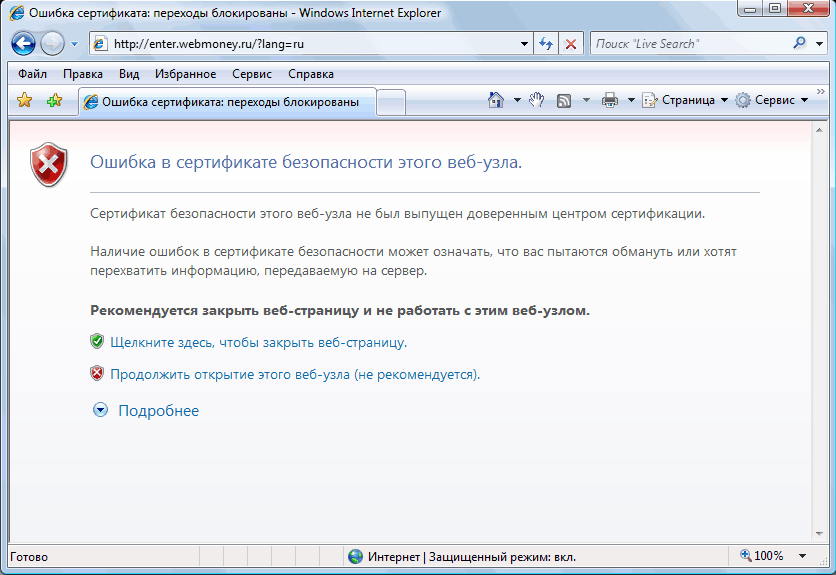836x575 pixels.
Task: Click the Refresh page icon
Action: [546, 44]
